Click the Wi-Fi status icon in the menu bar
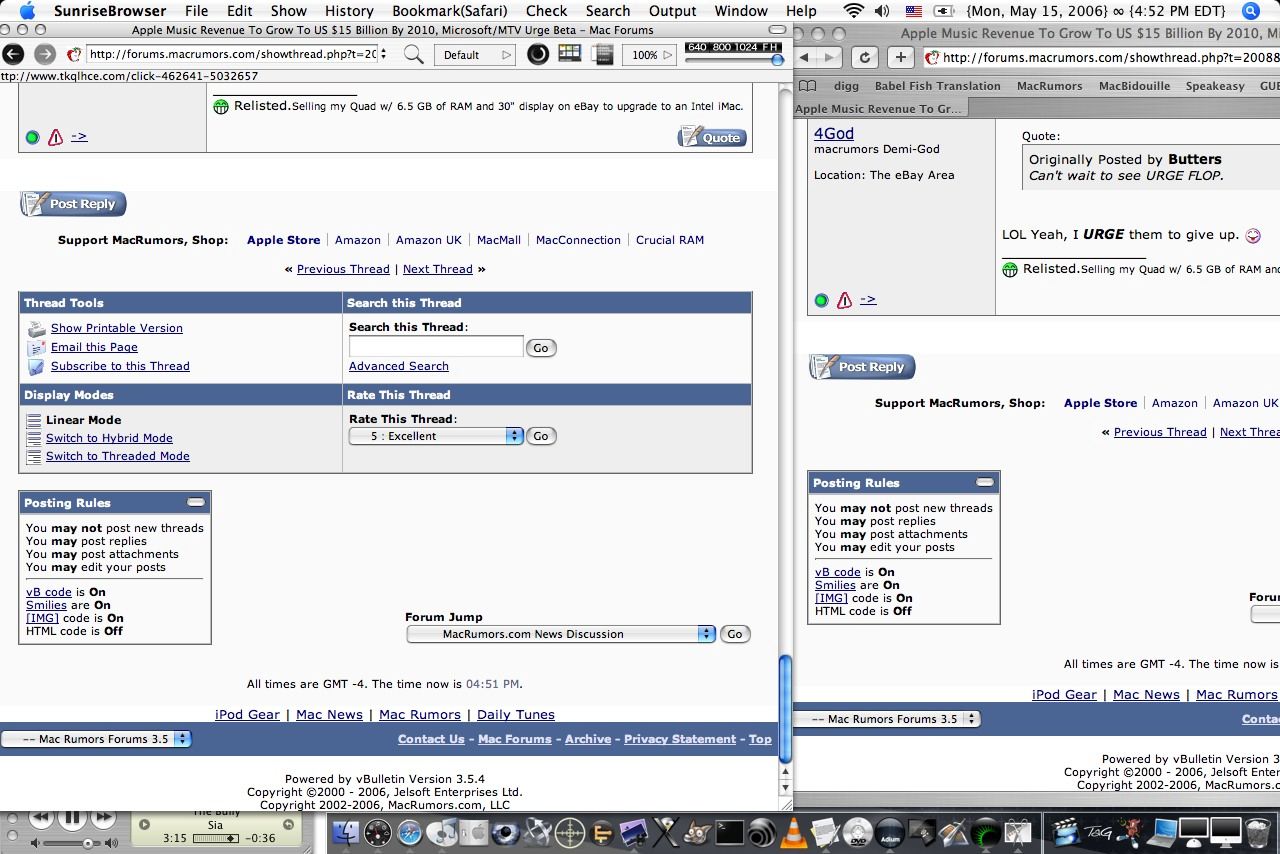 click(x=853, y=11)
